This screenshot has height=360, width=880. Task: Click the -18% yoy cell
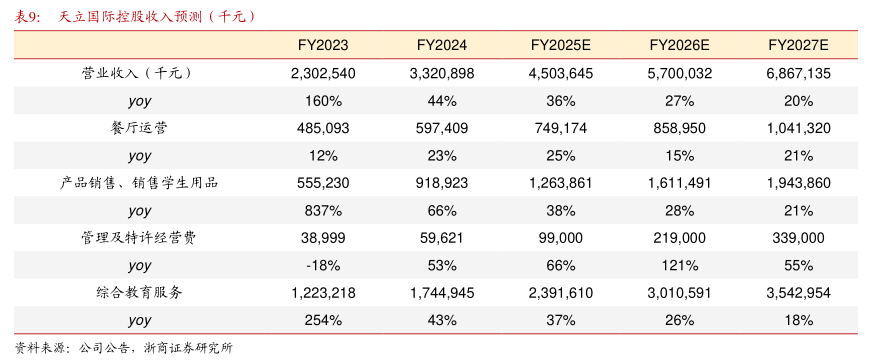click(x=323, y=266)
